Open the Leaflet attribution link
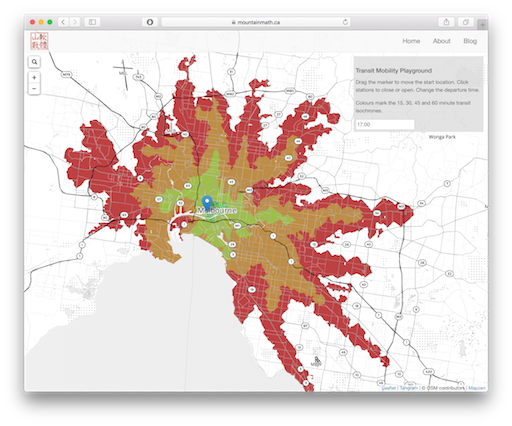Image resolution: width=512 pixels, height=426 pixels. 389,388
